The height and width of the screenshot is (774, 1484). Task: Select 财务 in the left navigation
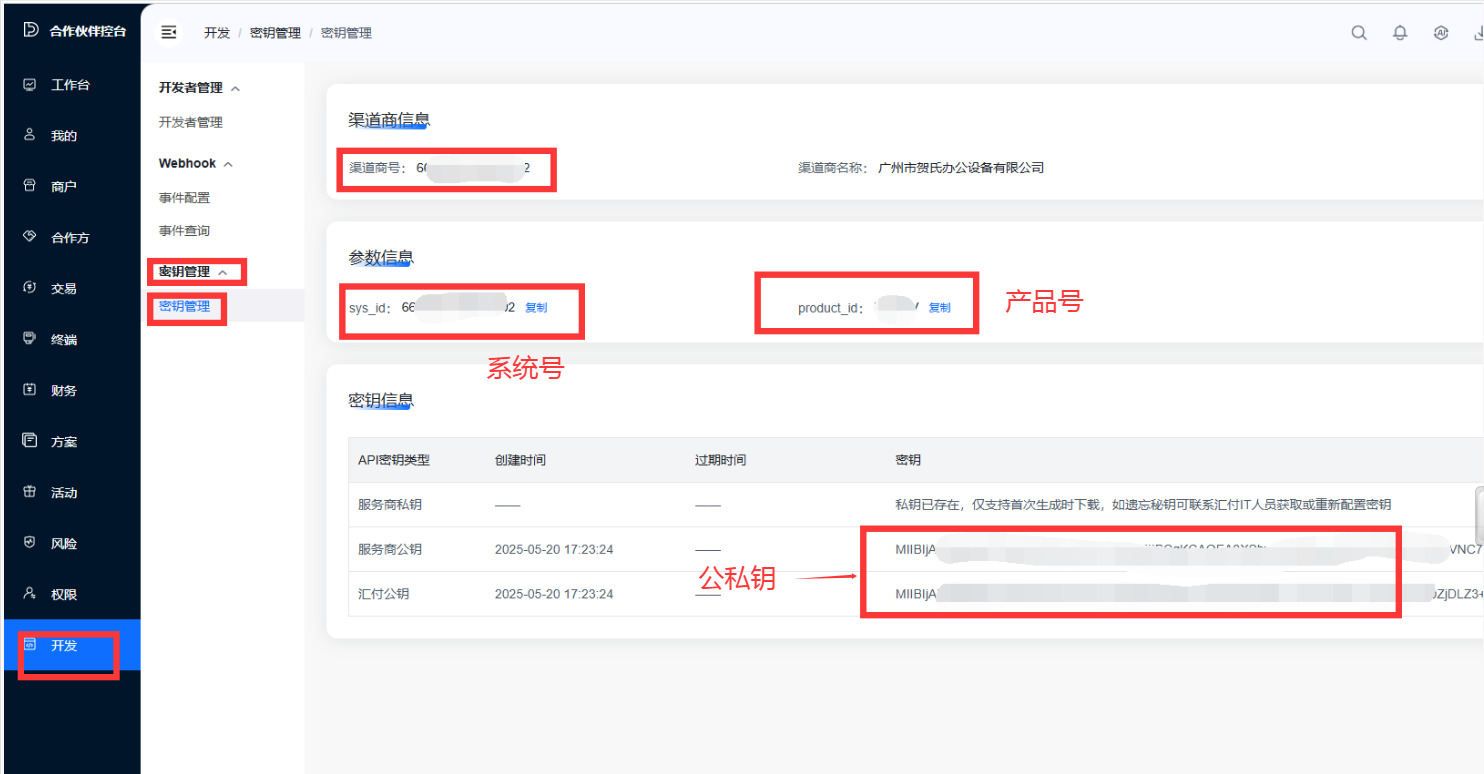coord(64,390)
